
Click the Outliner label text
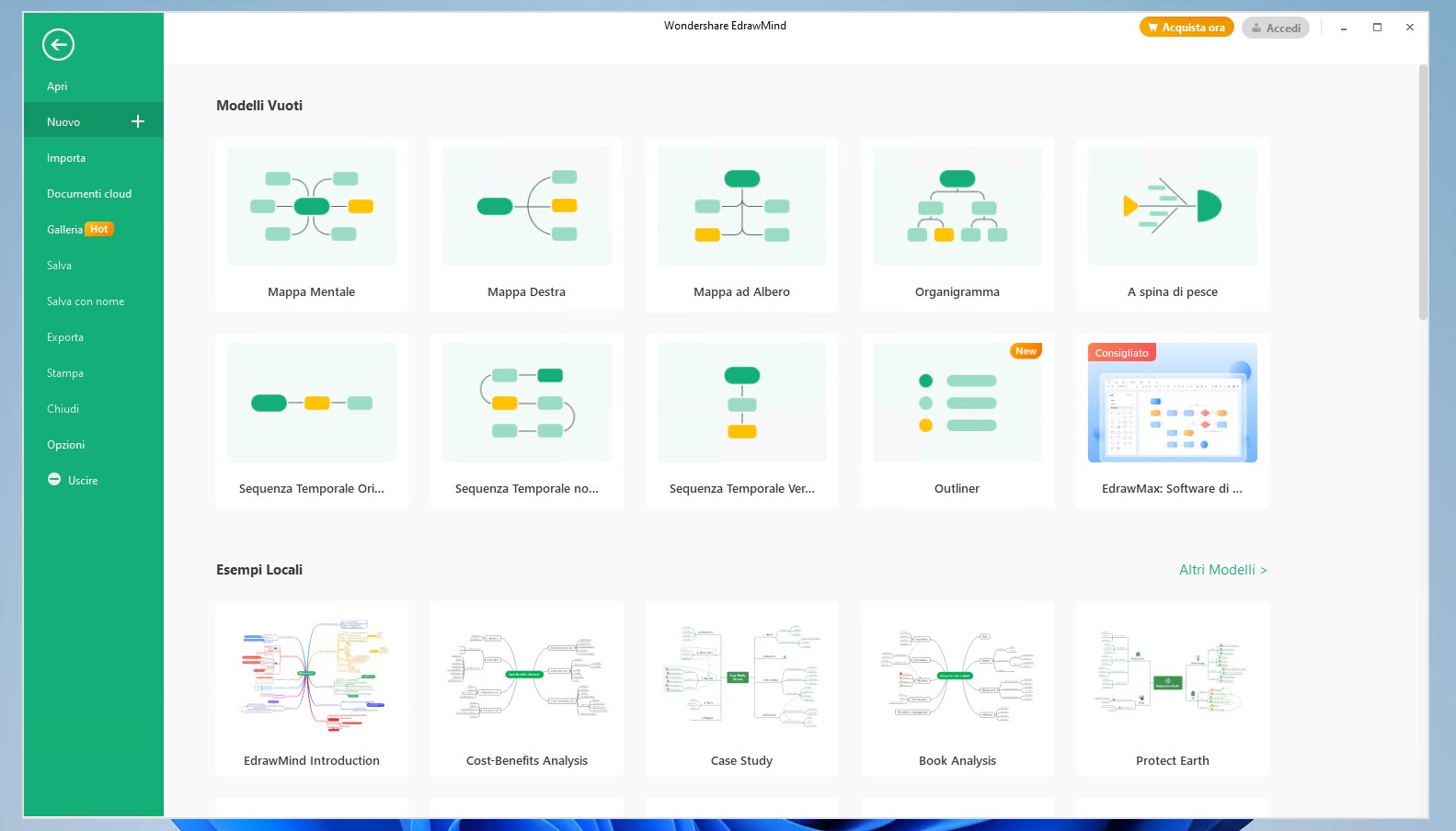(957, 489)
